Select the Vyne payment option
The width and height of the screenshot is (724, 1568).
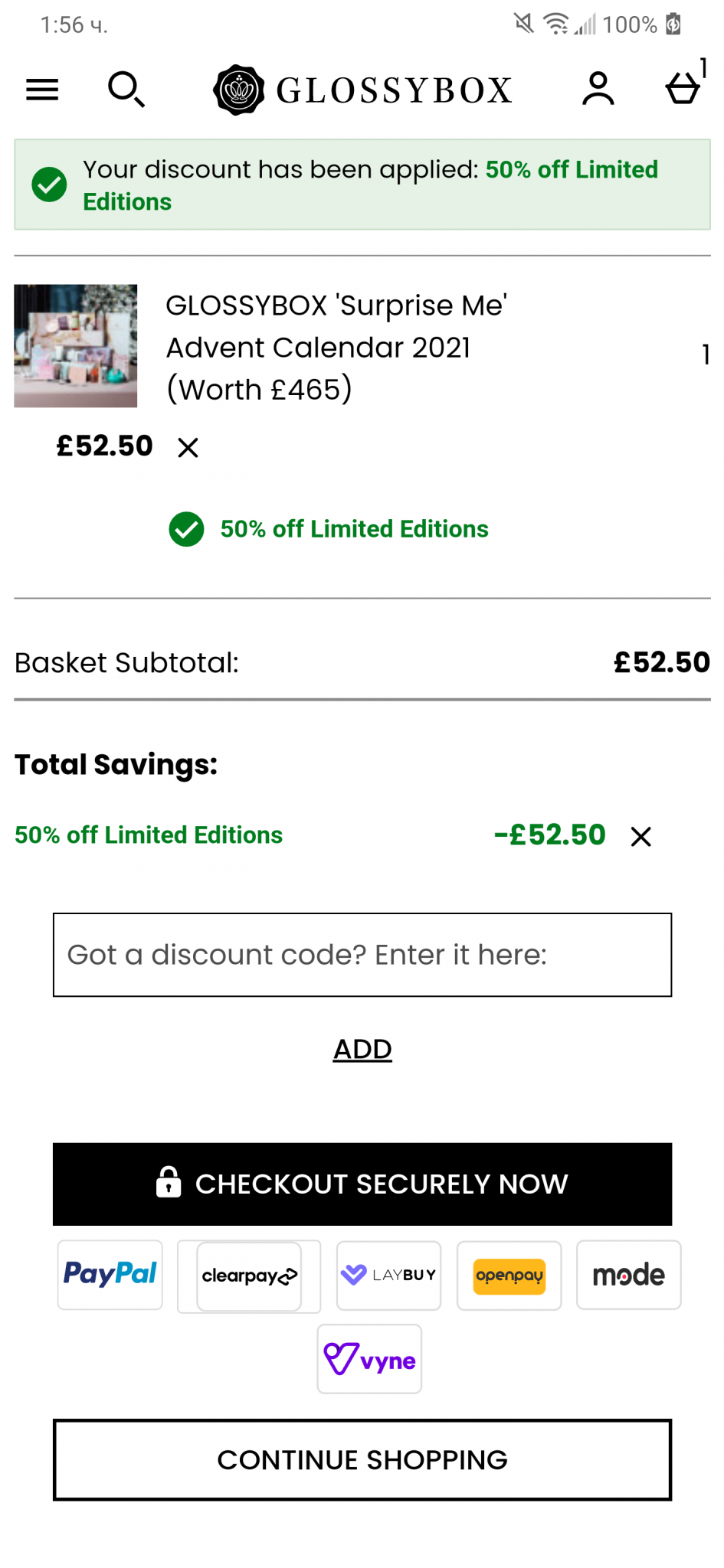click(369, 1359)
